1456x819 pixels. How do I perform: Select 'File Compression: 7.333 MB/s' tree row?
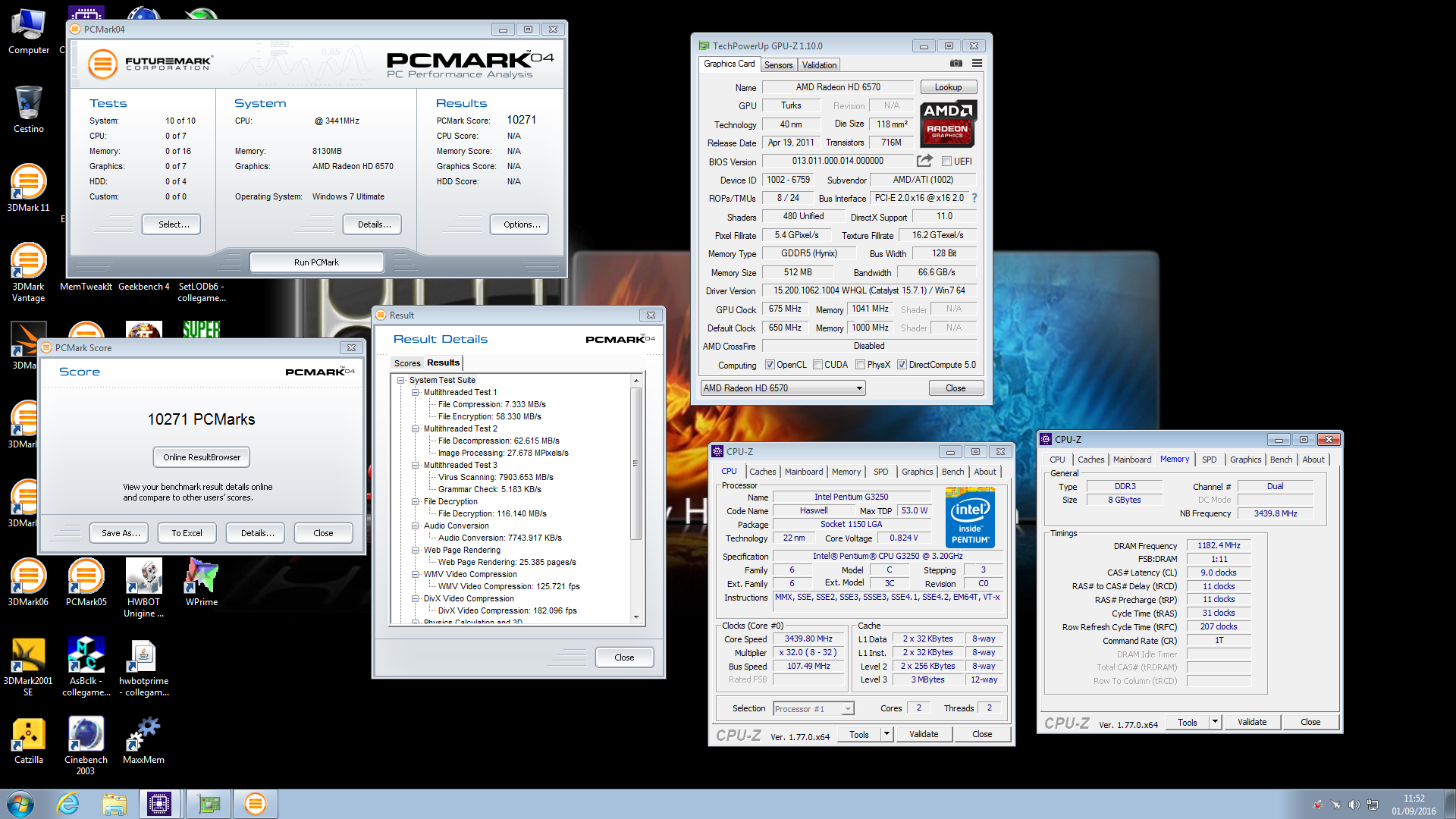(x=491, y=404)
